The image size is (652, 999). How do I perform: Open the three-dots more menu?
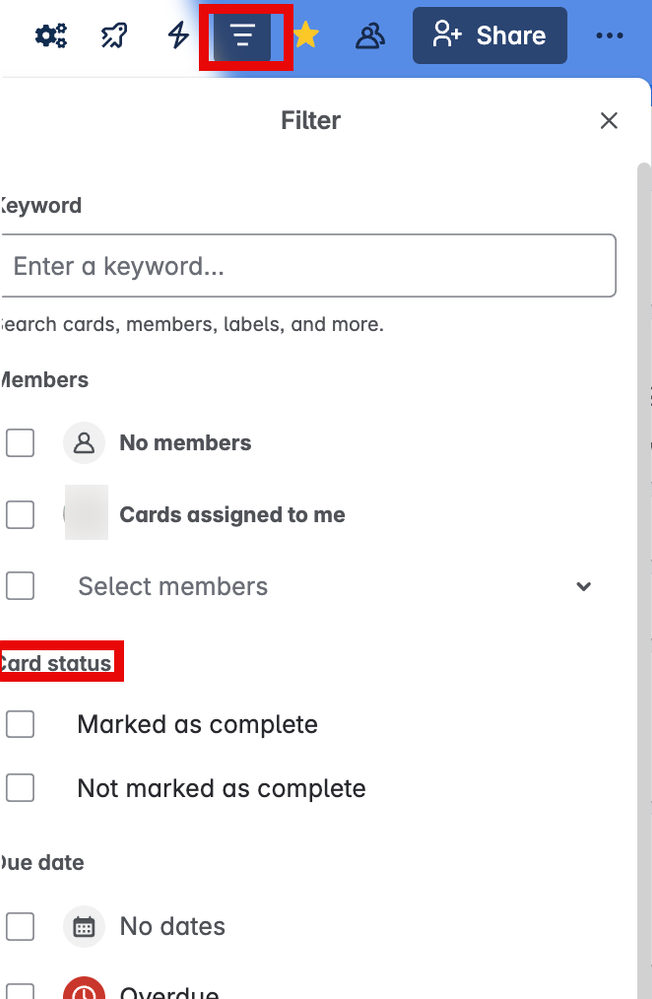click(x=609, y=36)
